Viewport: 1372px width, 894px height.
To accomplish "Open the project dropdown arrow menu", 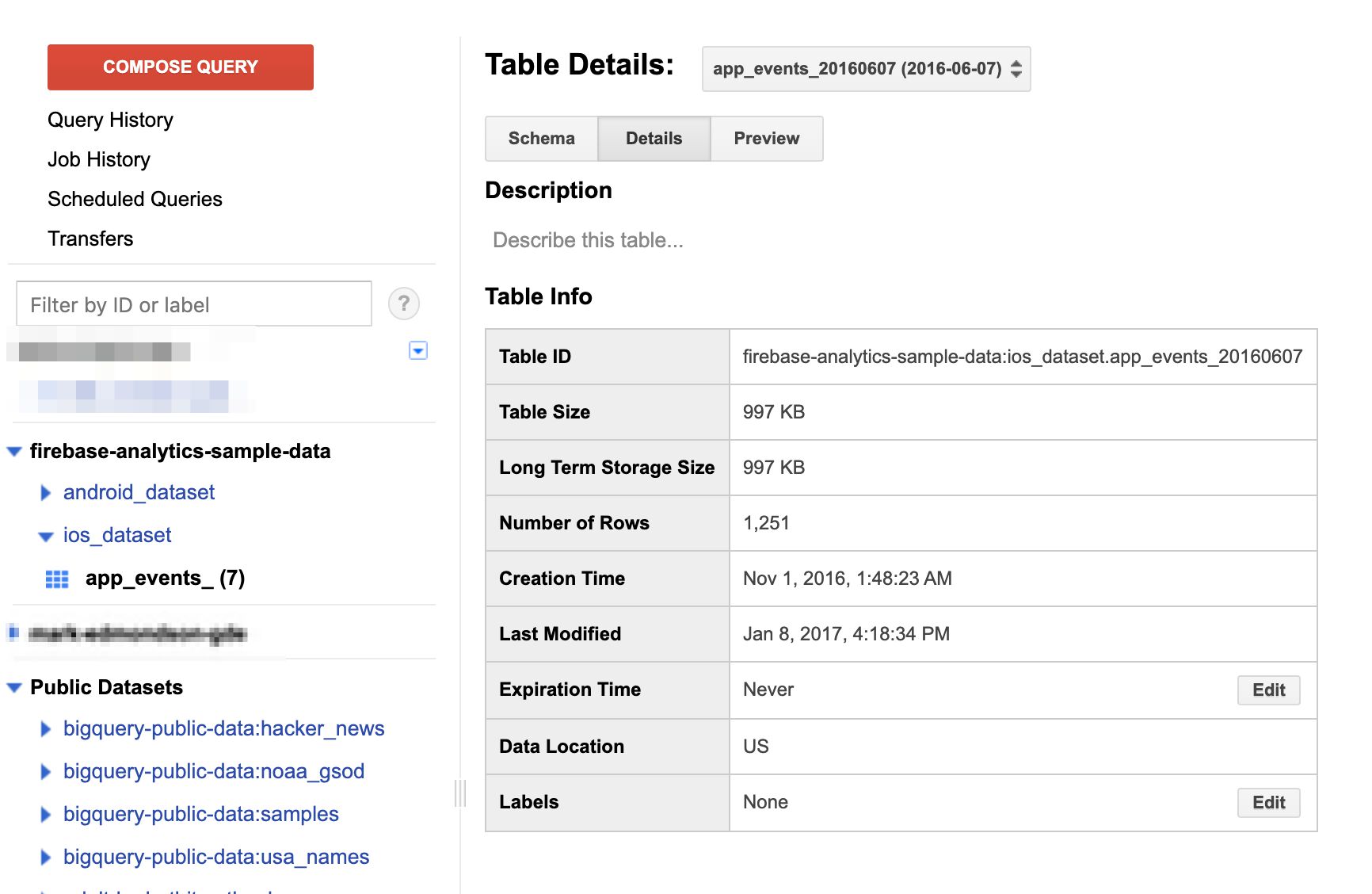I will coord(418,350).
